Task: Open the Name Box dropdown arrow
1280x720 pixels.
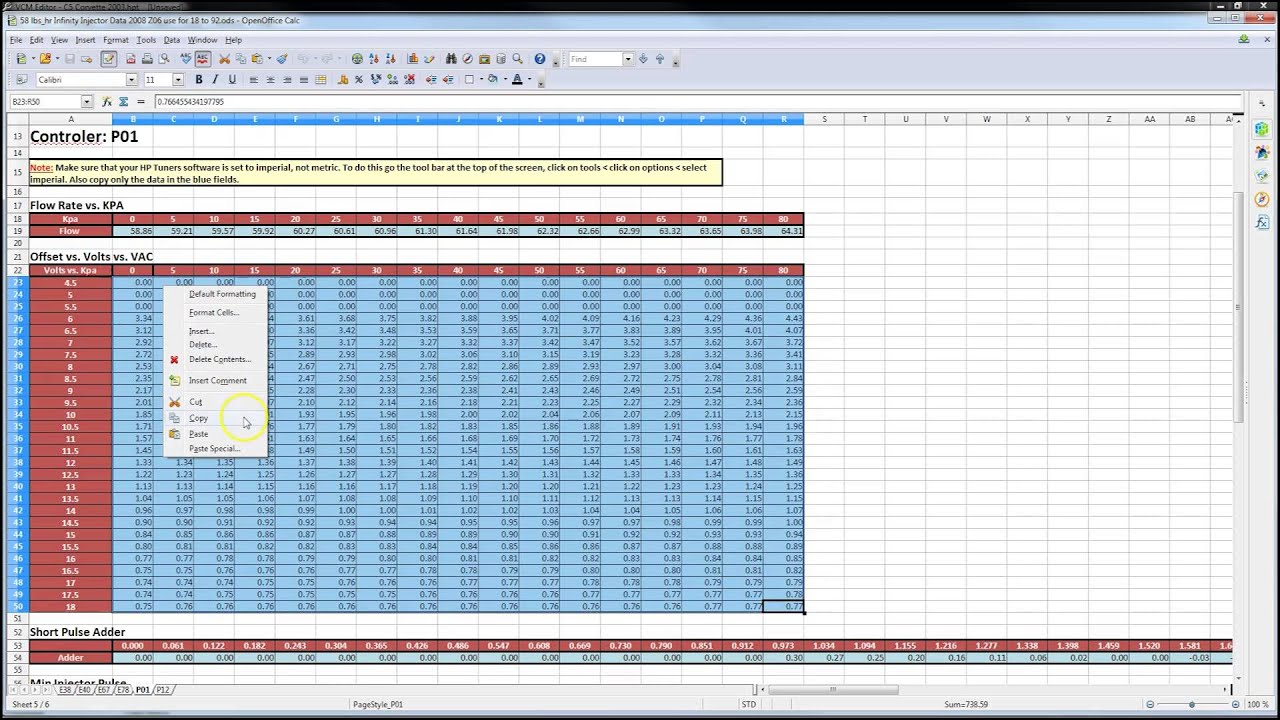Action: click(87, 102)
